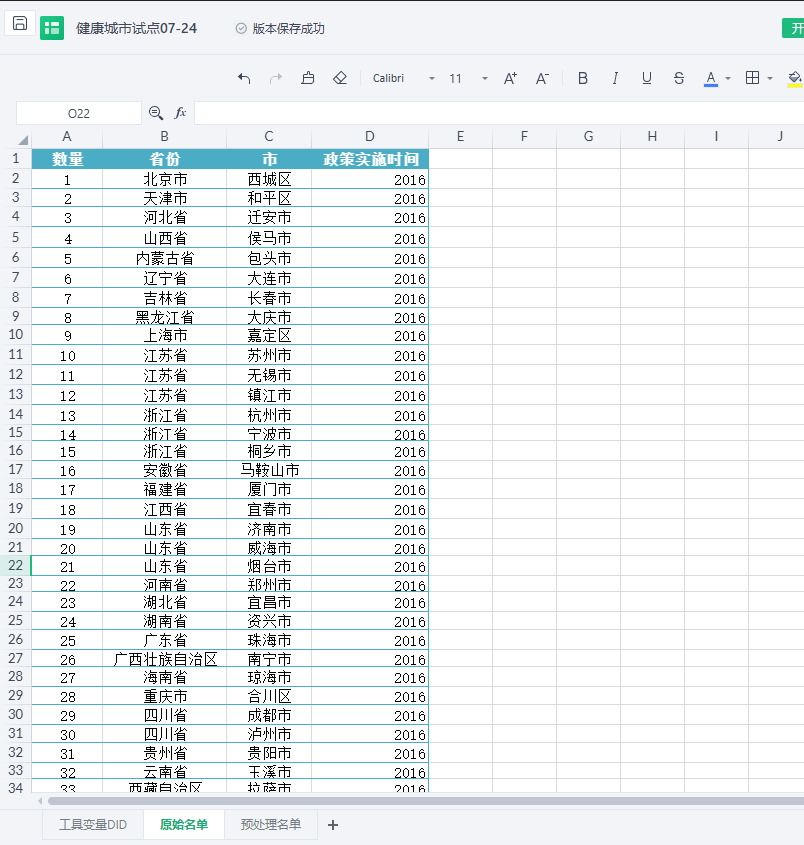The width and height of the screenshot is (804, 845).
Task: Select column D header
Action: click(x=370, y=137)
